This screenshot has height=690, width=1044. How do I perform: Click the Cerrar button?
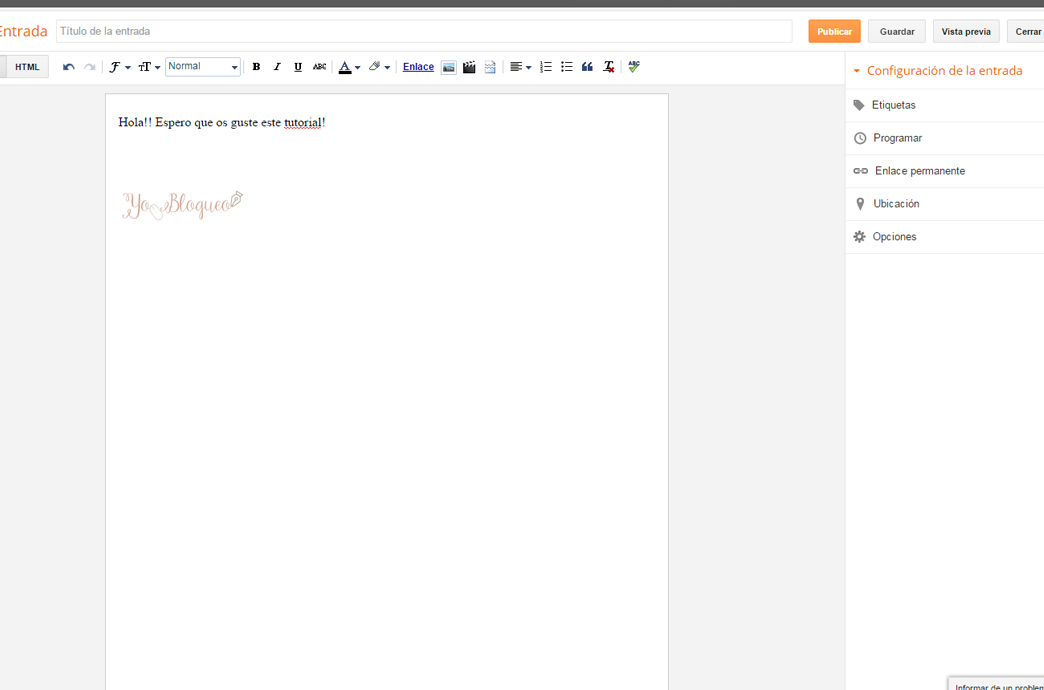tap(1026, 31)
